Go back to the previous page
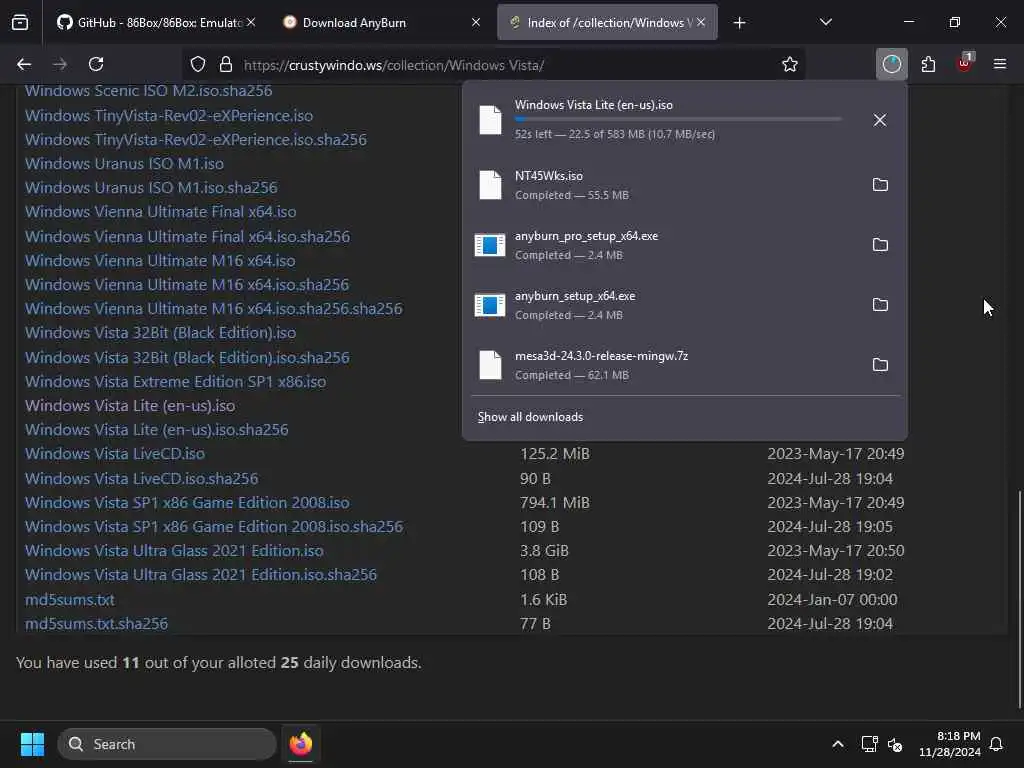This screenshot has height=768, width=1024. click(x=24, y=64)
